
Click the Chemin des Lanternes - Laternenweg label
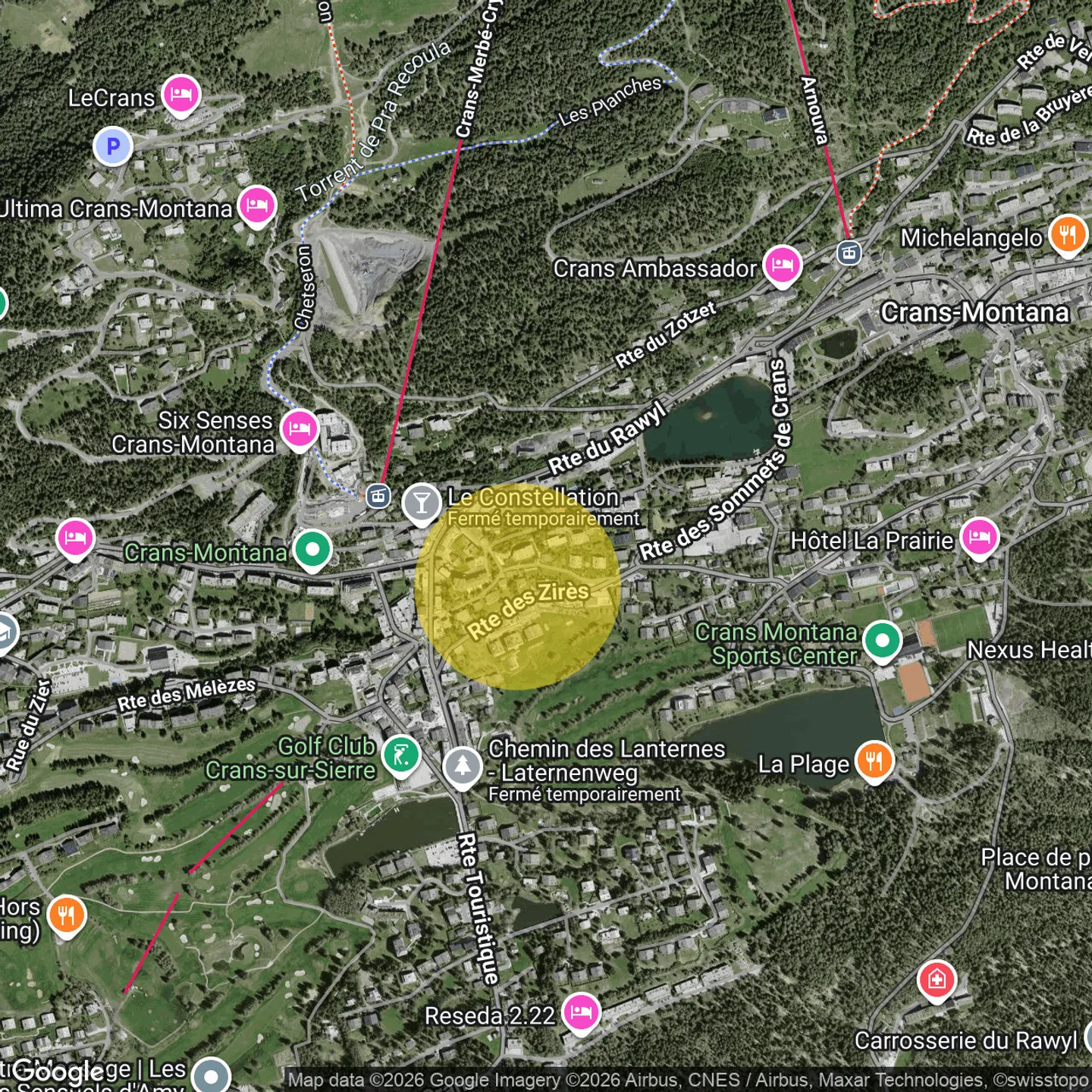607,761
